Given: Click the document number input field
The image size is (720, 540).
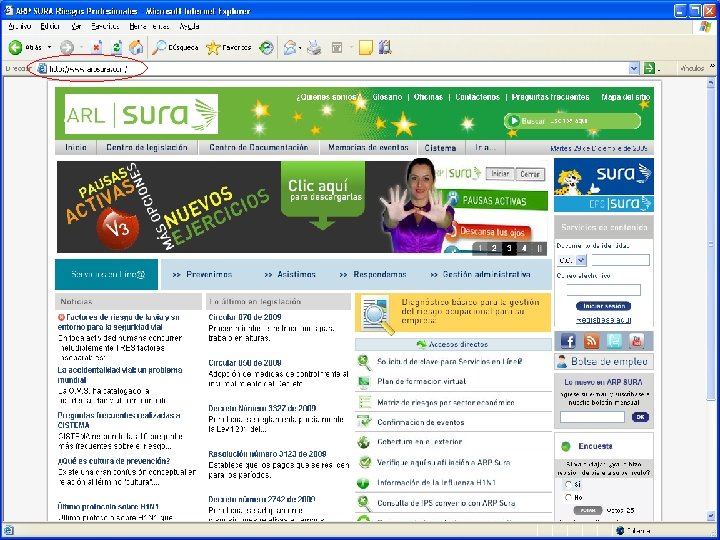Looking at the screenshot, I should pyautogui.click(x=620, y=260).
